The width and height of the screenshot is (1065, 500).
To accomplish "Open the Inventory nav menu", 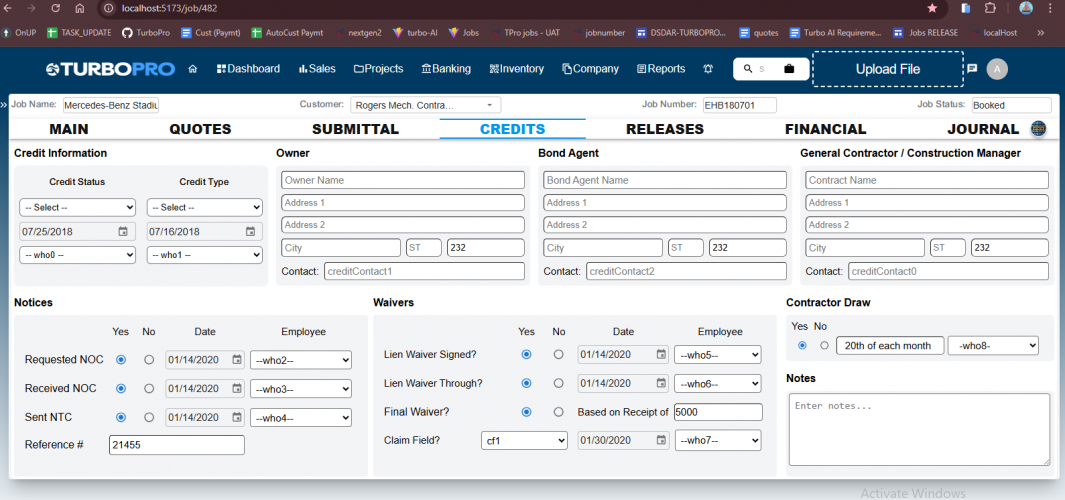I will pos(516,69).
